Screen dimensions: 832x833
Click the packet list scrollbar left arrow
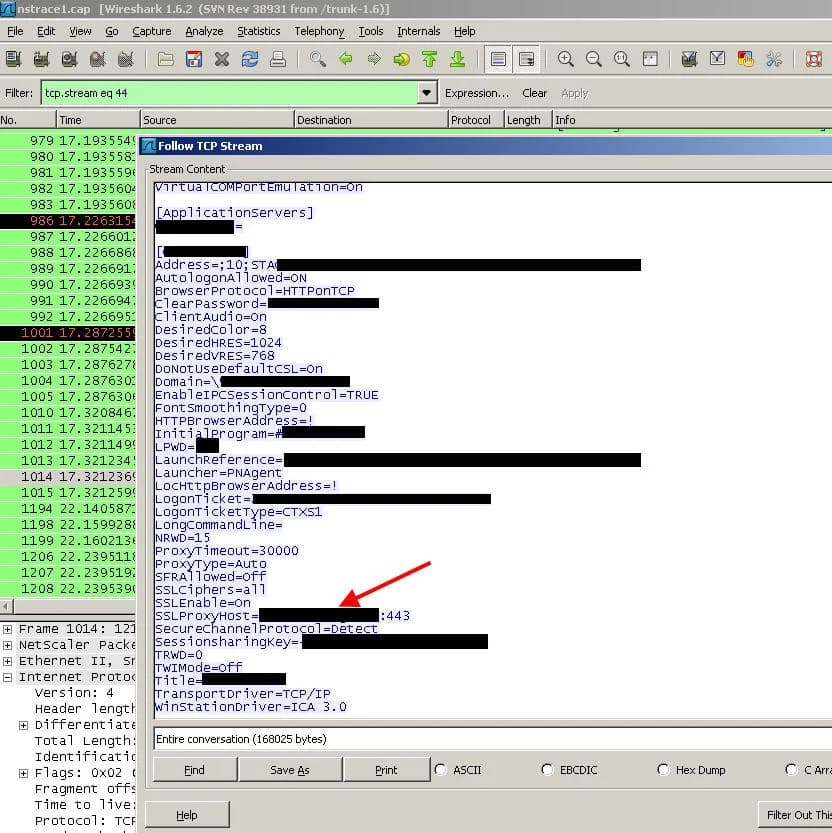point(6,606)
